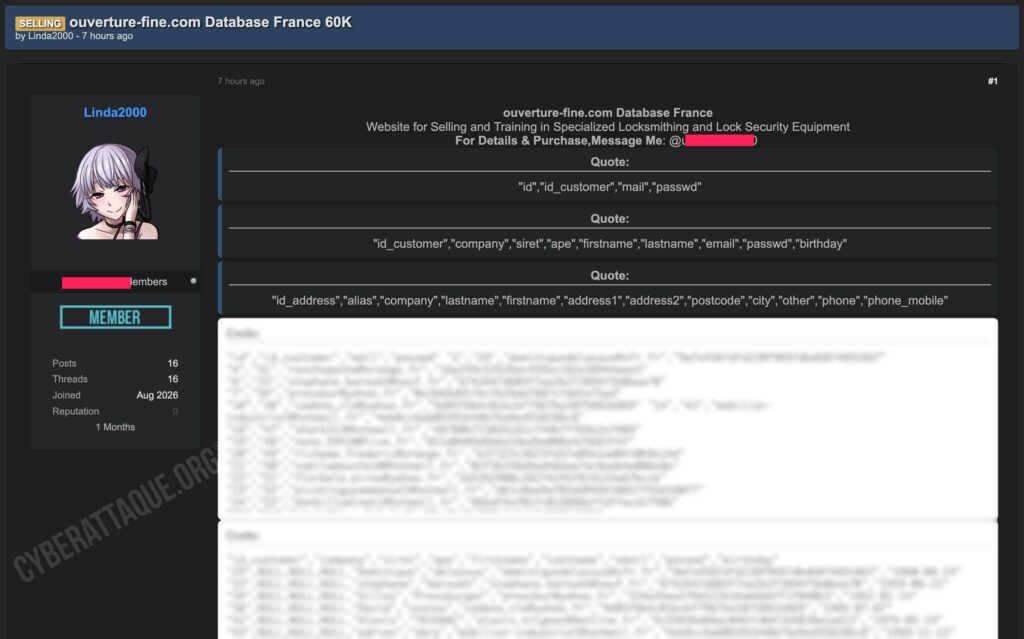Open post number #1 permalink
1024x639 pixels.
point(993,81)
